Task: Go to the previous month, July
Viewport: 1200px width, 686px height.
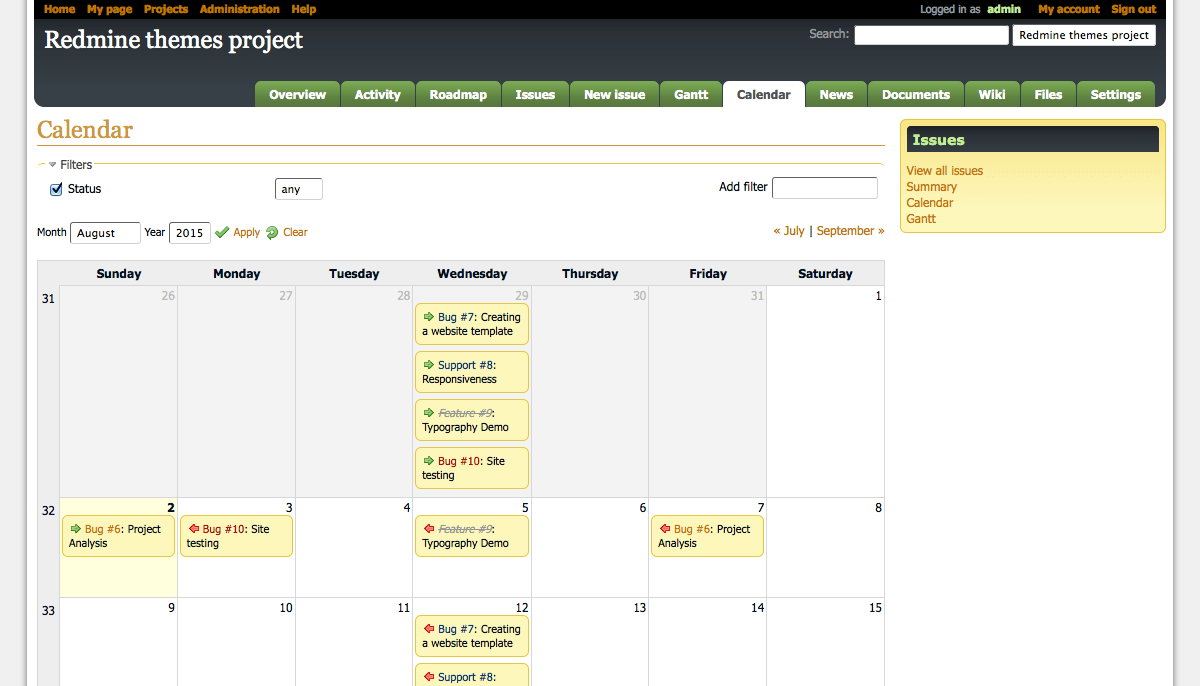Action: 789,231
